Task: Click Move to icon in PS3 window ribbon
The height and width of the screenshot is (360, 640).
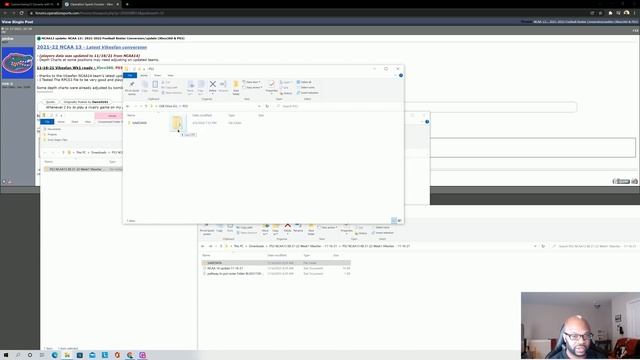Action: coord(191,87)
